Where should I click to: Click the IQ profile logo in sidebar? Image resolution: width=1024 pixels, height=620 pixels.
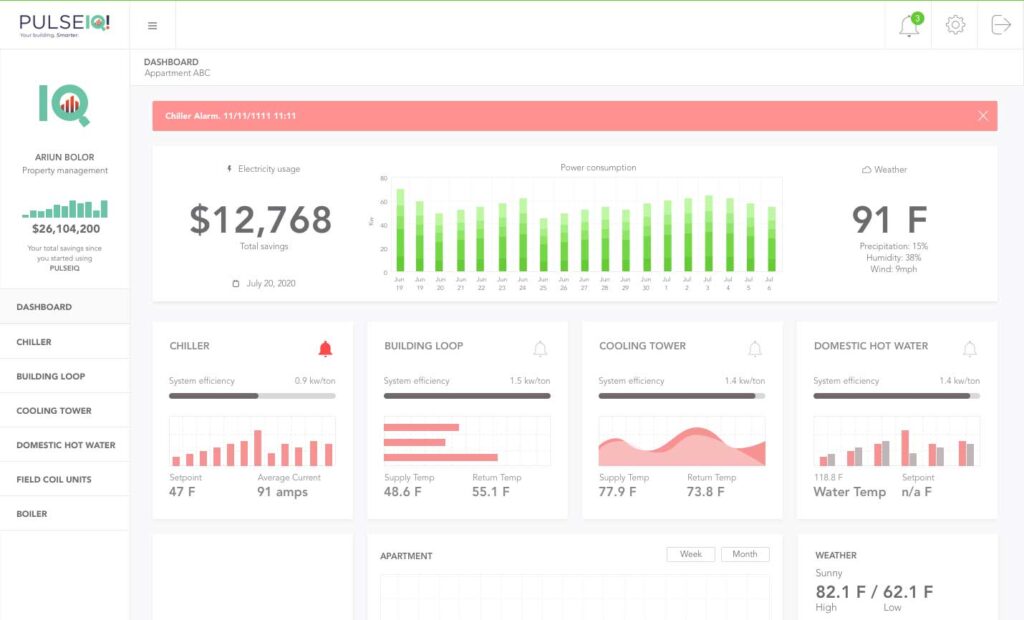65,105
